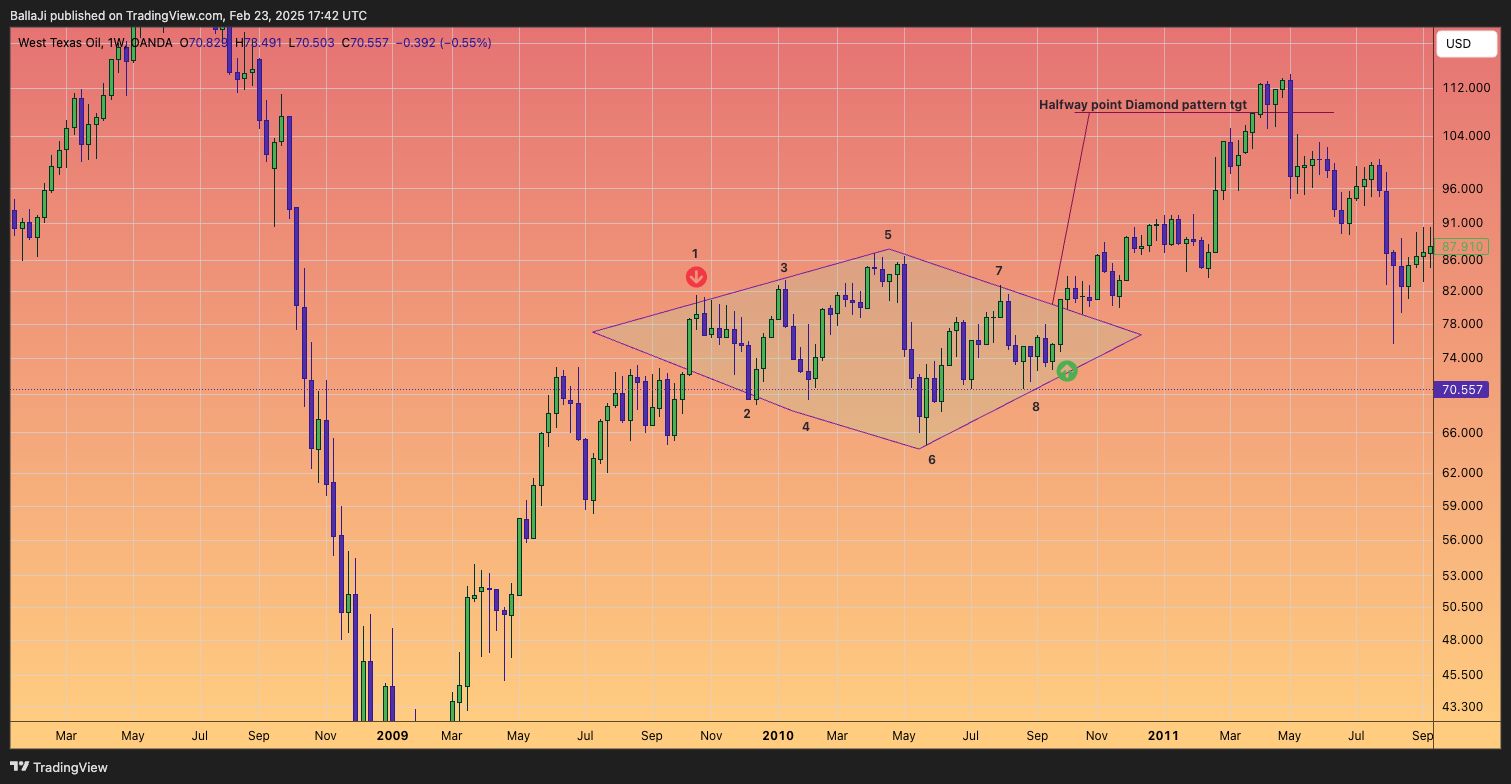Click the 2010 label on the time axis
Screen dimensions: 1511x784
(778, 736)
